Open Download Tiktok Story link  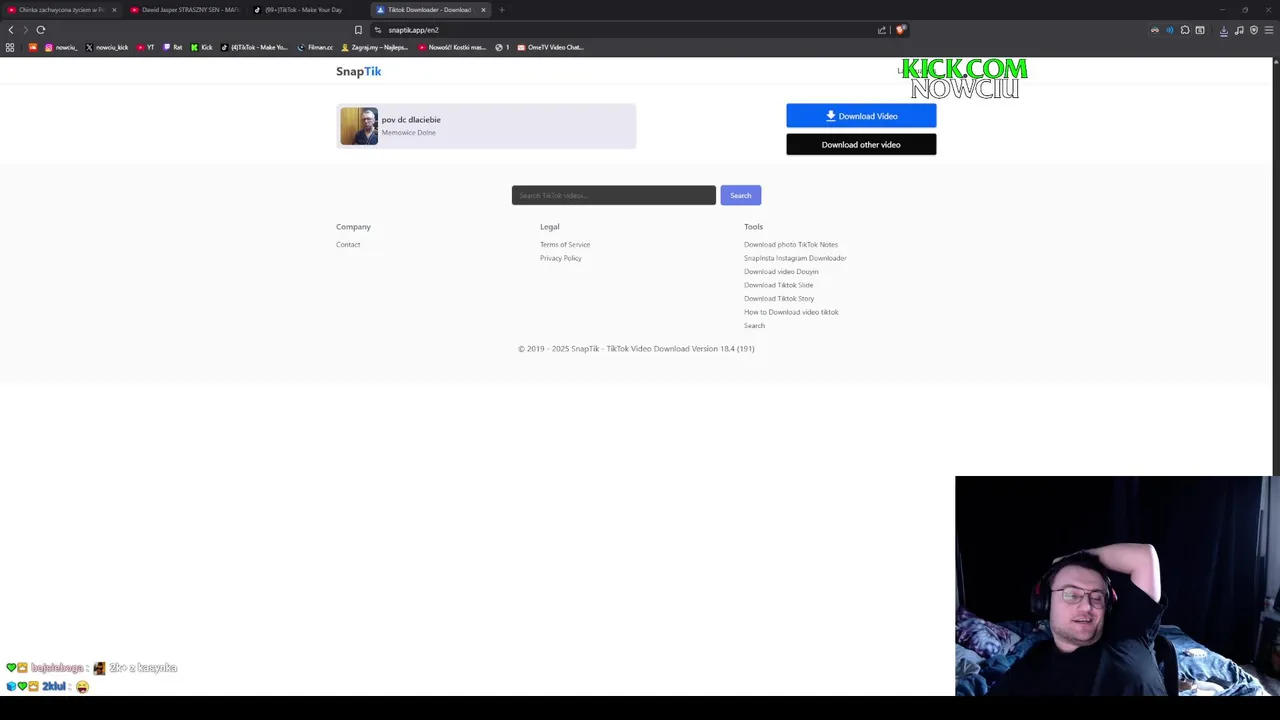click(779, 298)
